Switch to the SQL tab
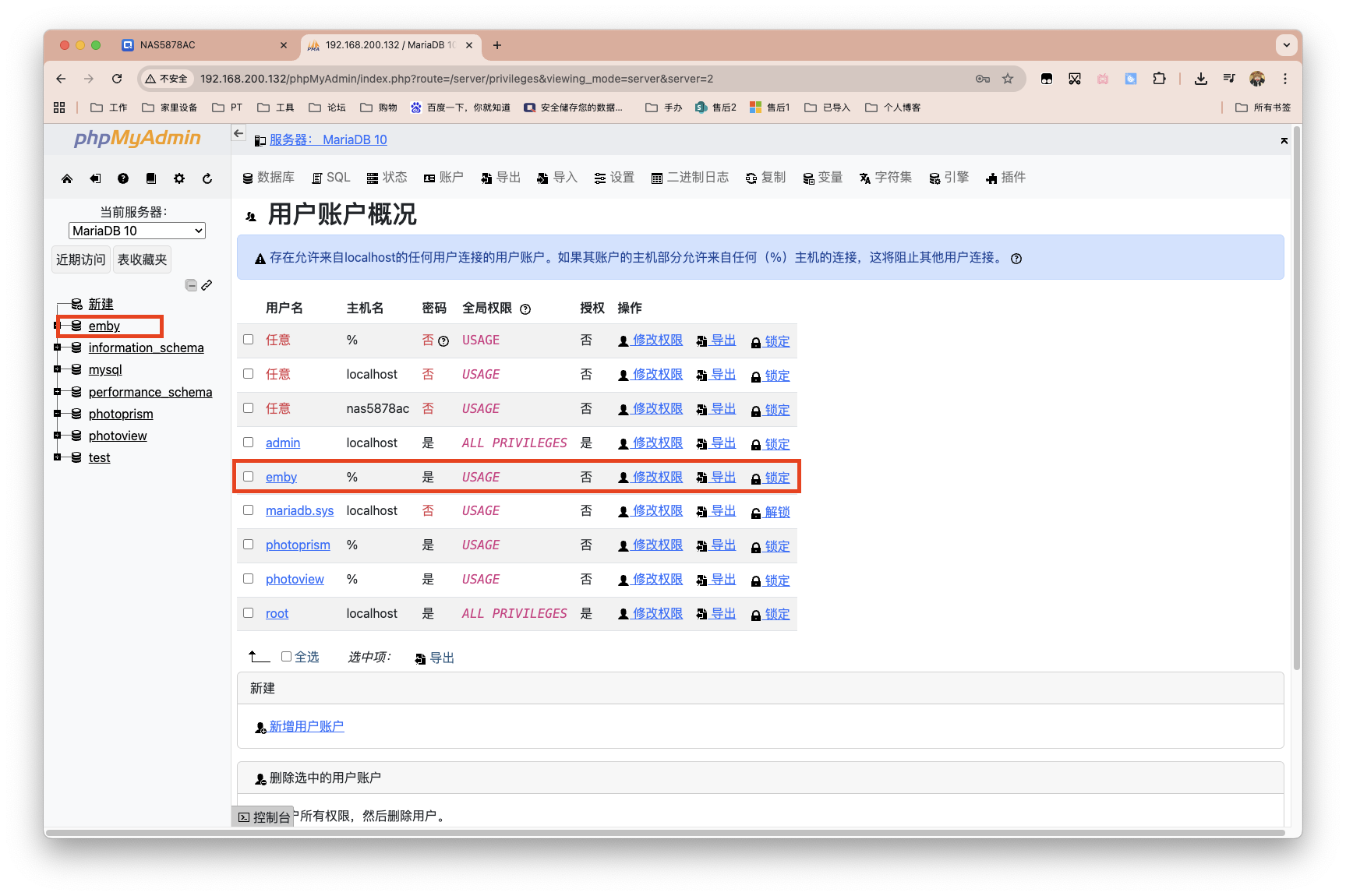Screen dimensions: 1346x896 tap(331, 177)
